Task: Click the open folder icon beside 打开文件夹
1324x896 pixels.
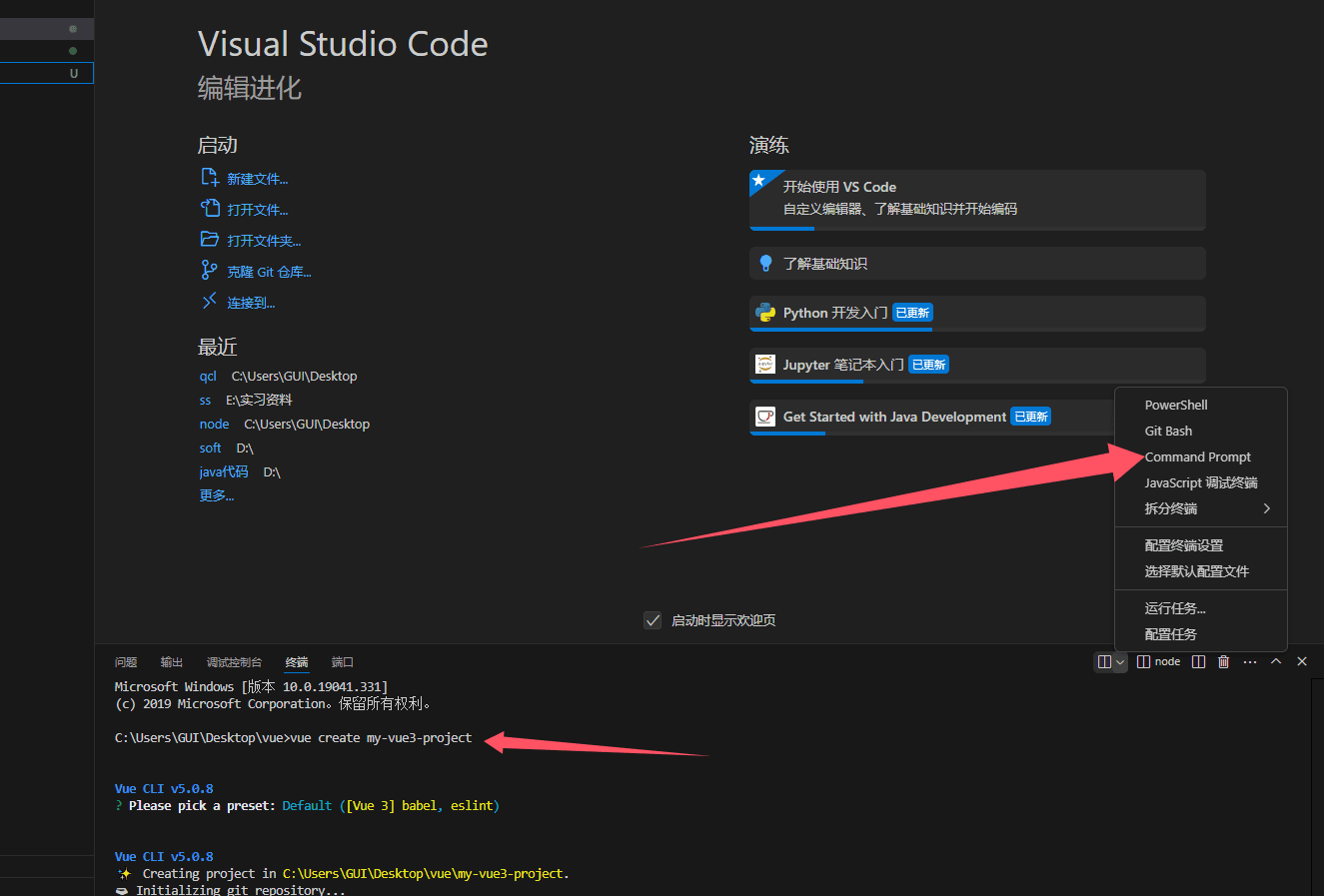Action: [210, 240]
